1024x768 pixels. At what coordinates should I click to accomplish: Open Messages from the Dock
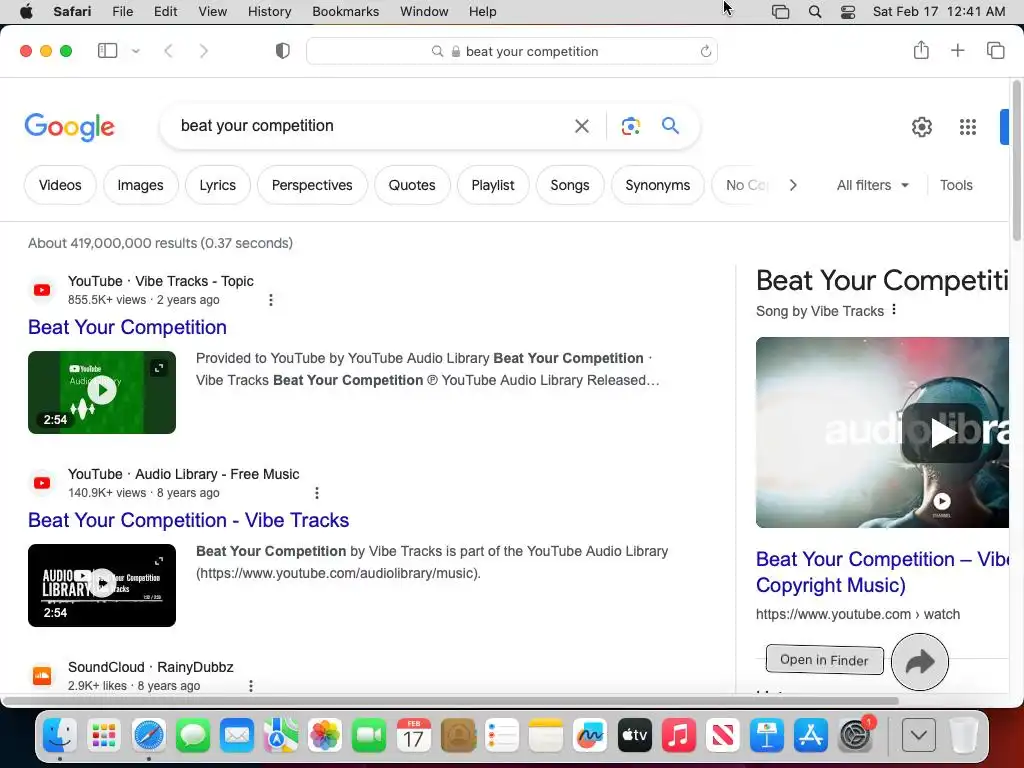(193, 735)
